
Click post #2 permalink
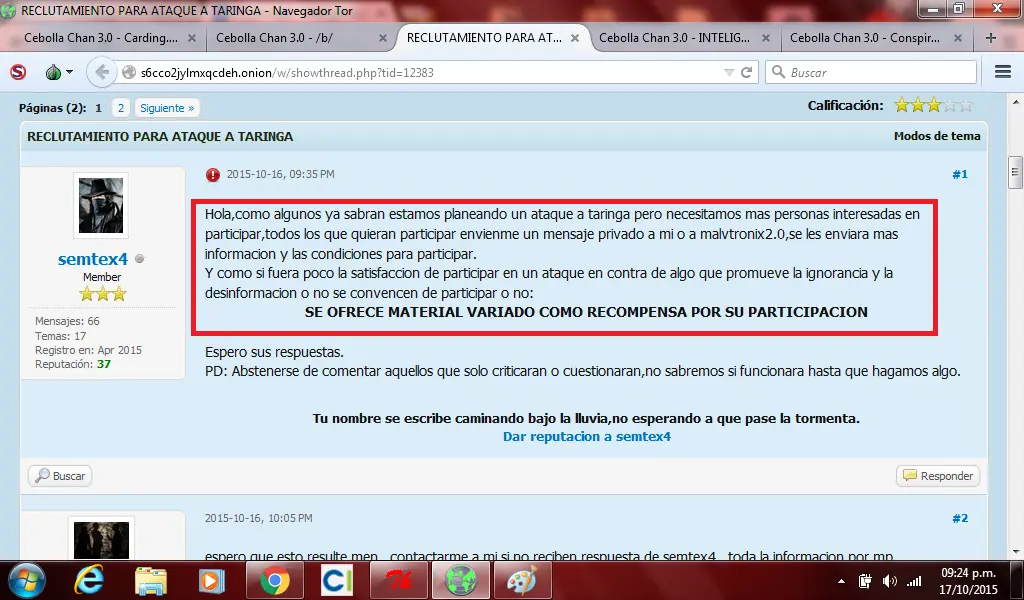pos(959,518)
